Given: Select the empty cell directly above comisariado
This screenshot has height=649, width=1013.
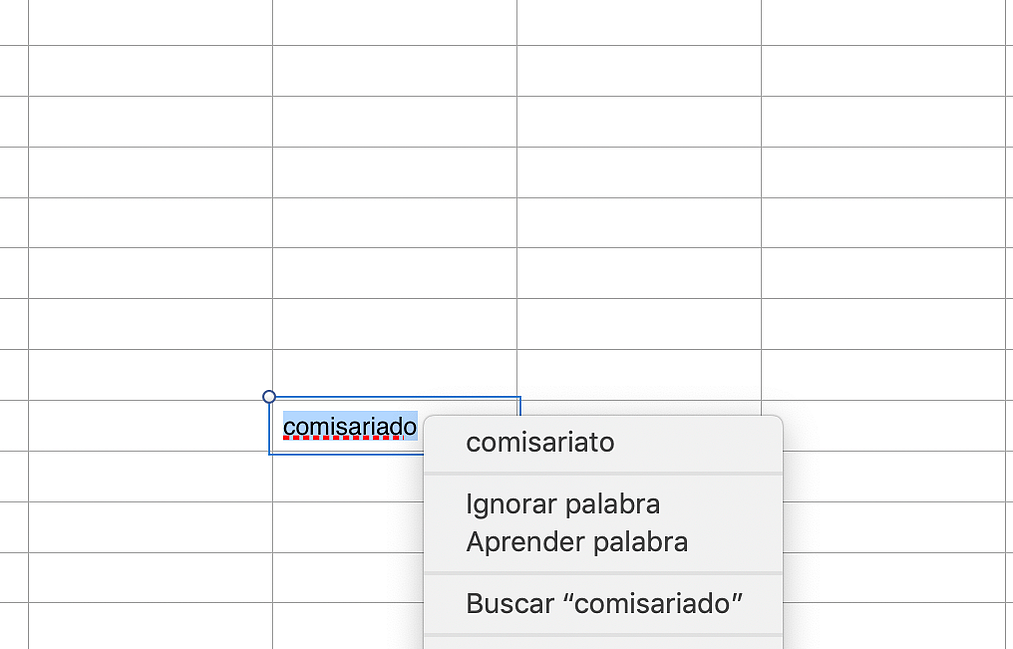Looking at the screenshot, I should point(394,375).
